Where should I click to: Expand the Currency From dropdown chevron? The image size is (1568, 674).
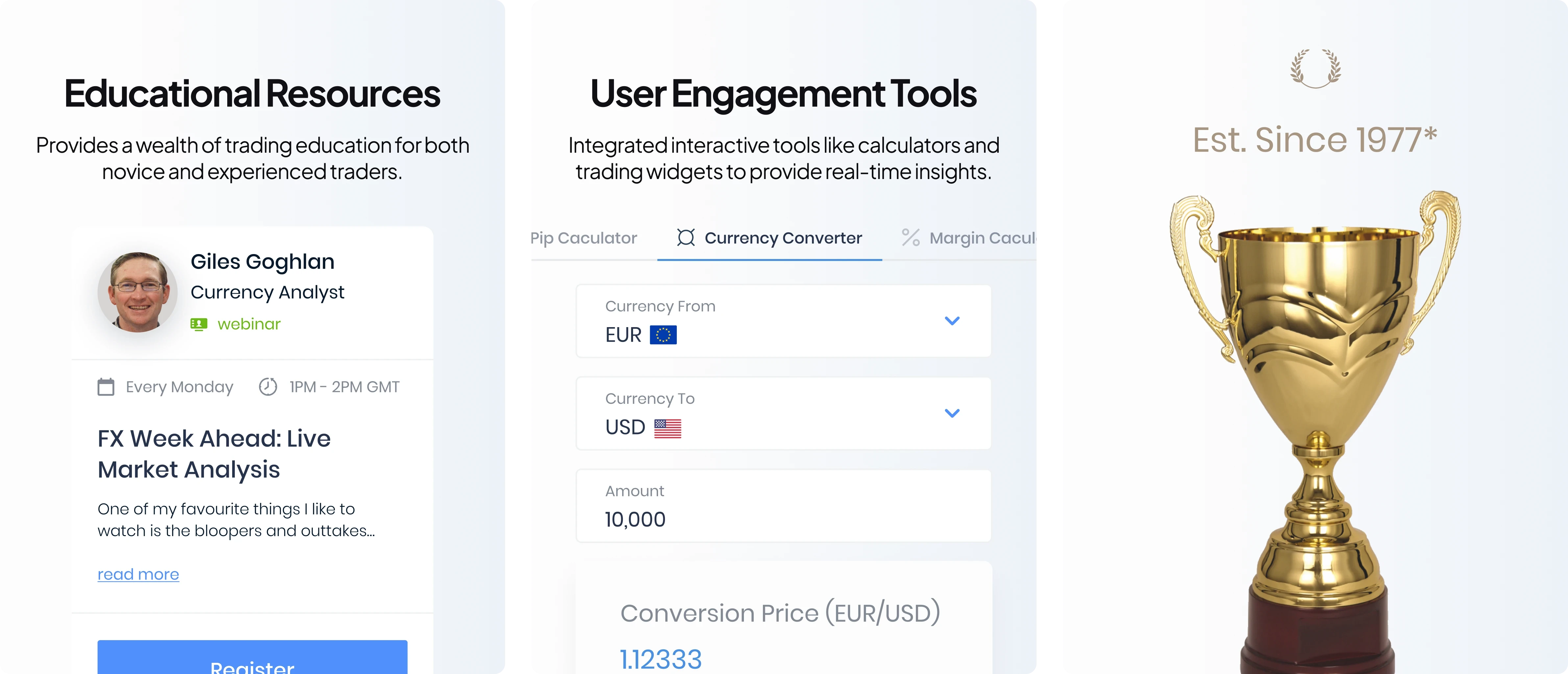(x=952, y=321)
